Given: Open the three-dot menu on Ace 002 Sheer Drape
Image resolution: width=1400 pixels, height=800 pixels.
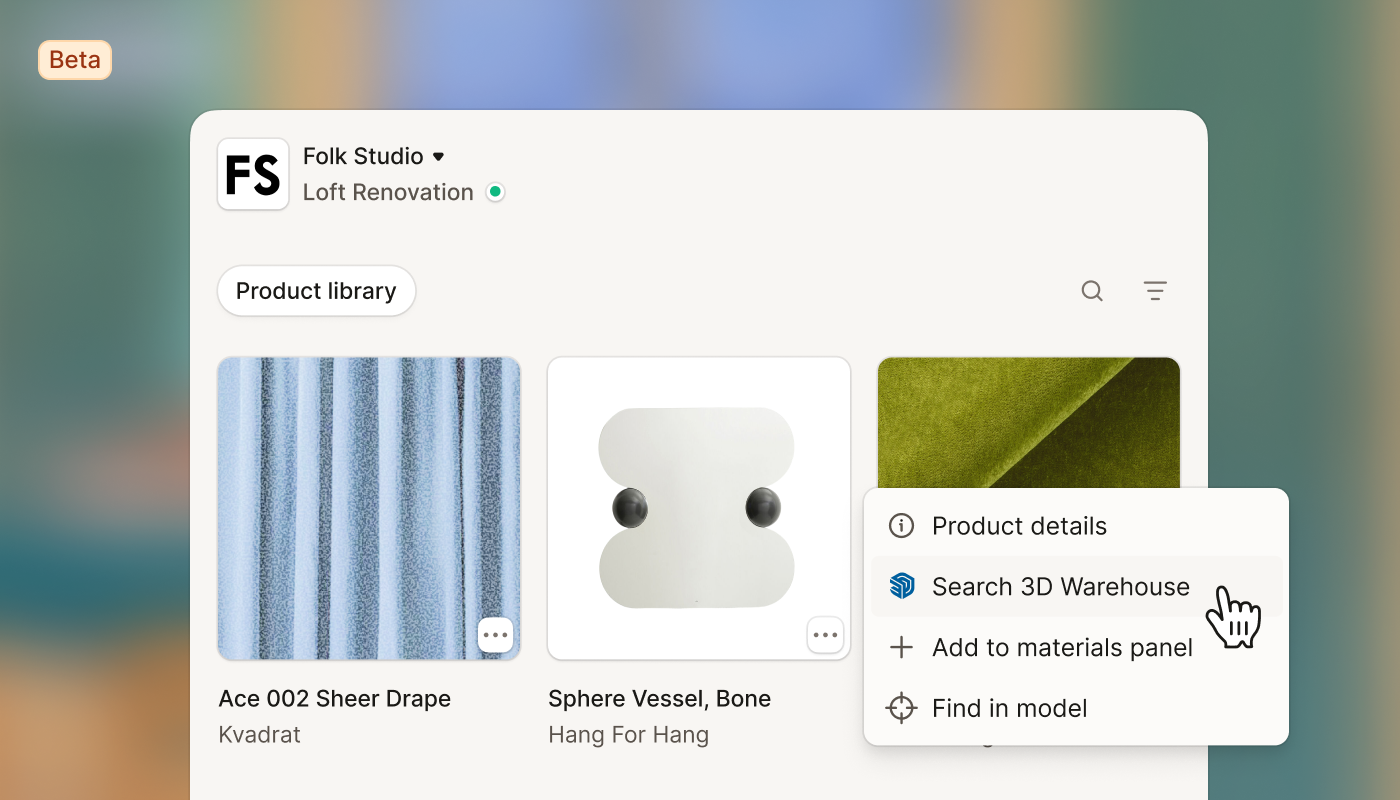Looking at the screenshot, I should [496, 635].
